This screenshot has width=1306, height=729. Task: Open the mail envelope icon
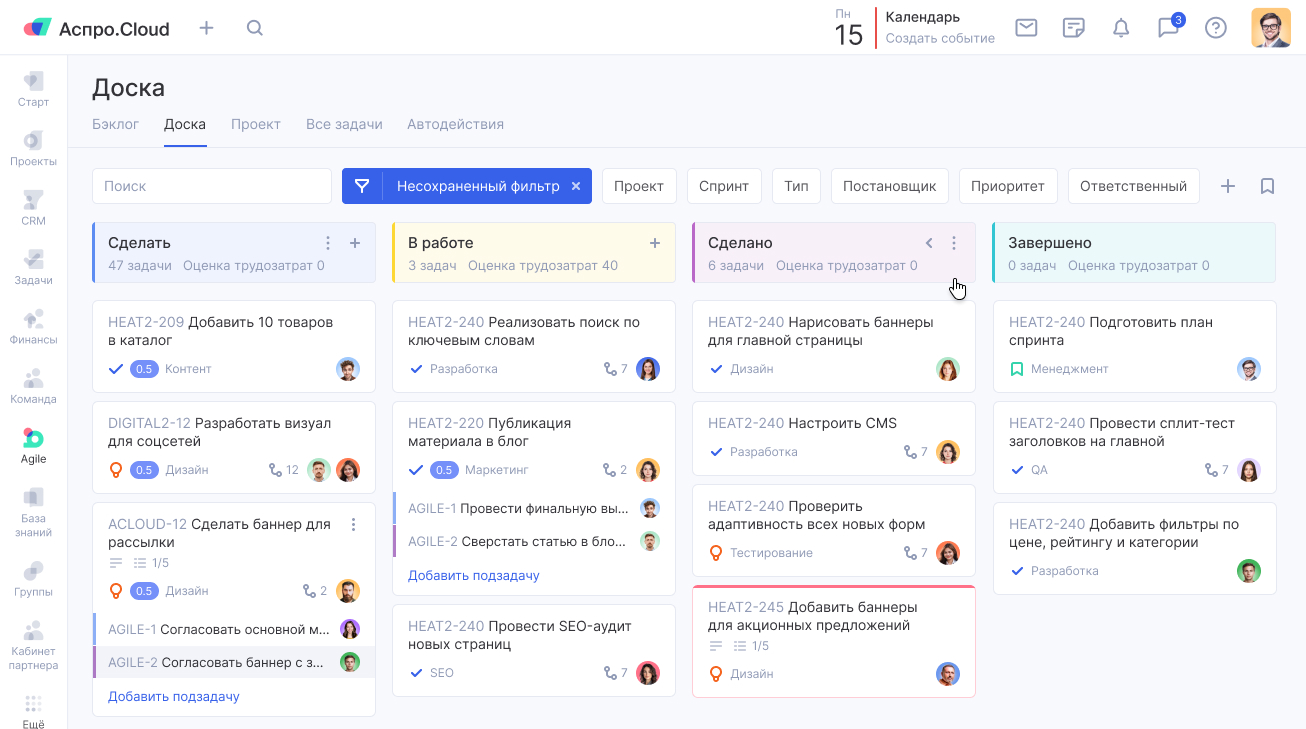click(1026, 28)
